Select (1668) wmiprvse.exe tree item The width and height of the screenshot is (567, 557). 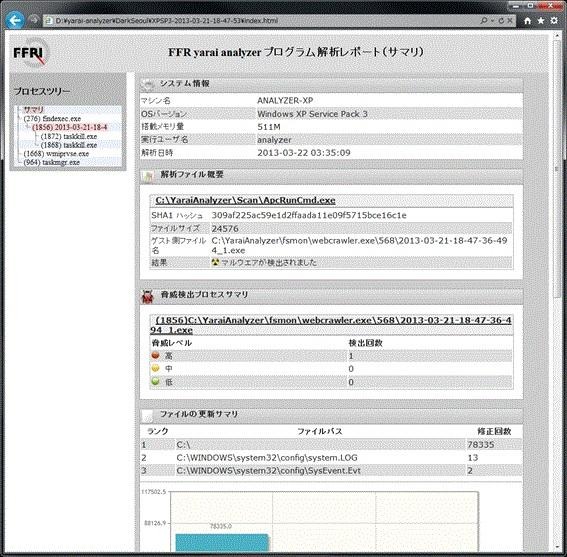[56, 154]
